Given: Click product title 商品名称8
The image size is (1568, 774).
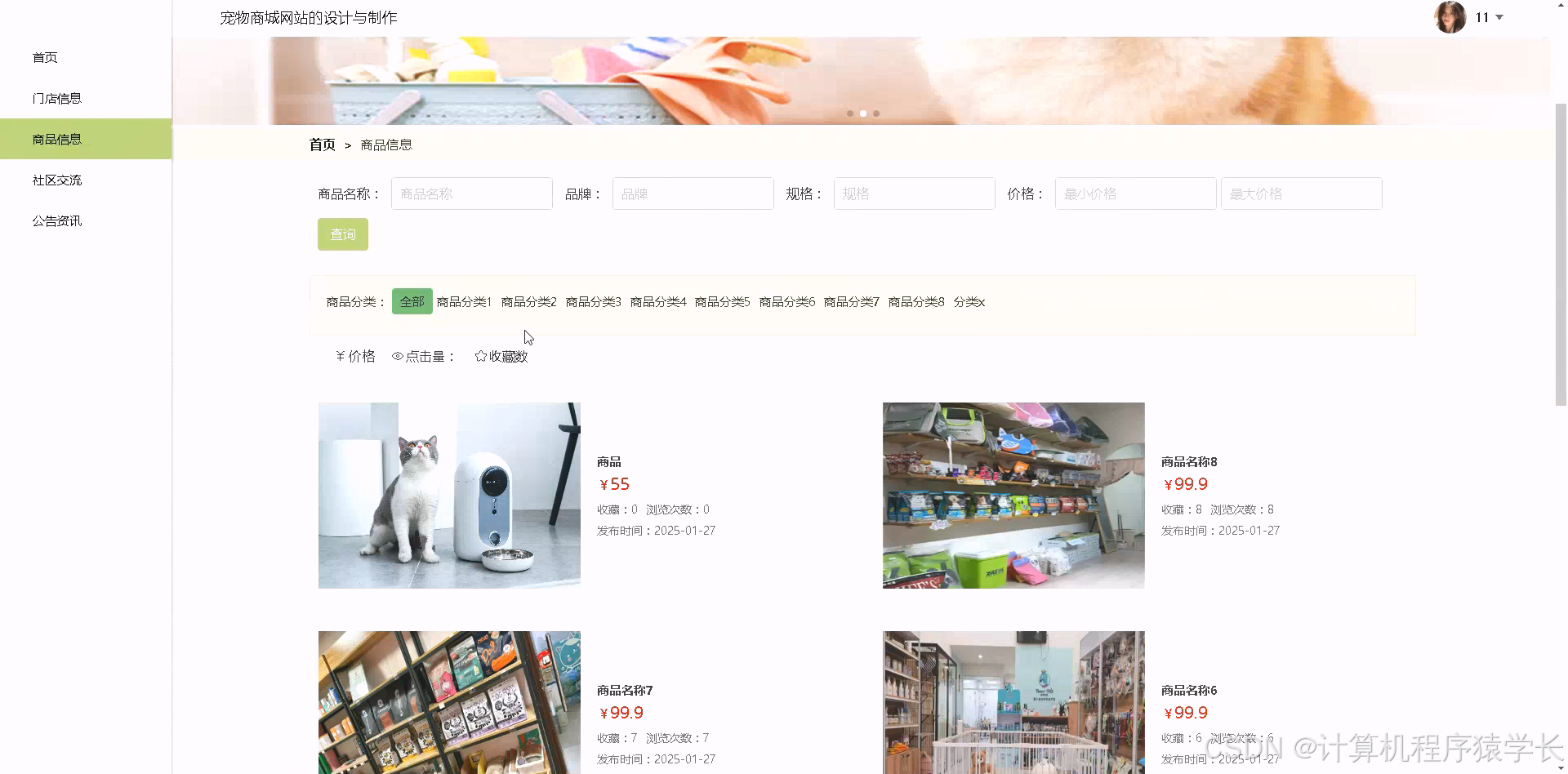Looking at the screenshot, I should pyautogui.click(x=1189, y=461).
